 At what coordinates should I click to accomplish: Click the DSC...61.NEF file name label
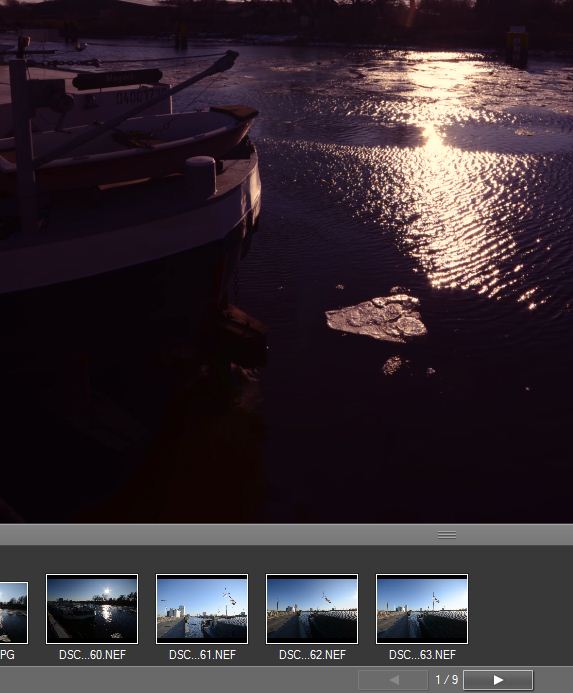pyautogui.click(x=202, y=655)
